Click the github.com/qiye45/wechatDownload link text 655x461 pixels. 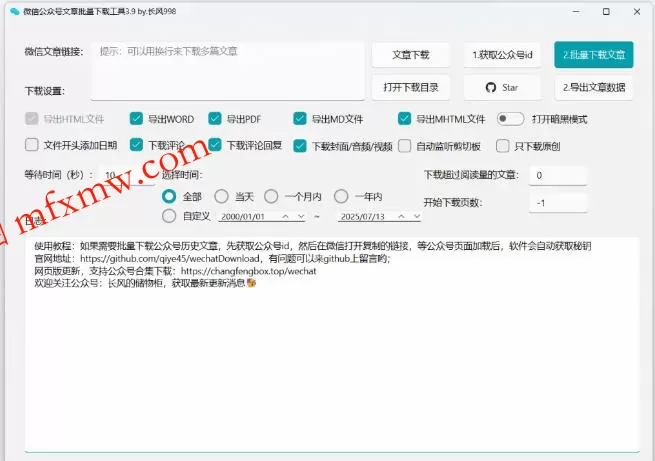[x=170, y=258]
